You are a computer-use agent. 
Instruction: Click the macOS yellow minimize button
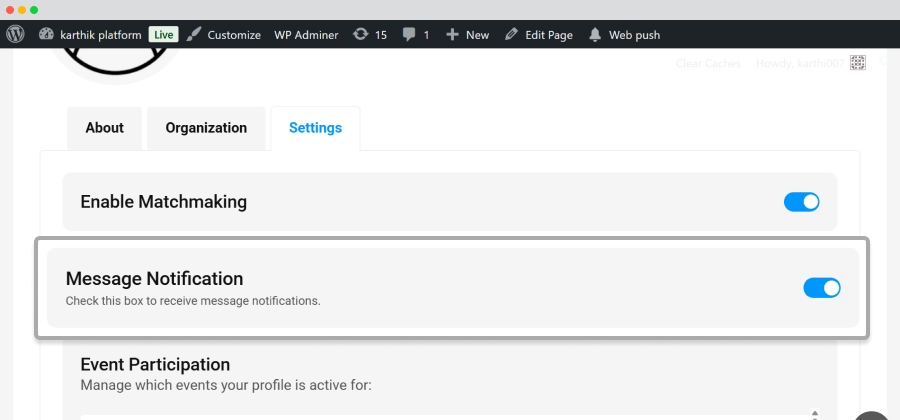click(x=22, y=10)
